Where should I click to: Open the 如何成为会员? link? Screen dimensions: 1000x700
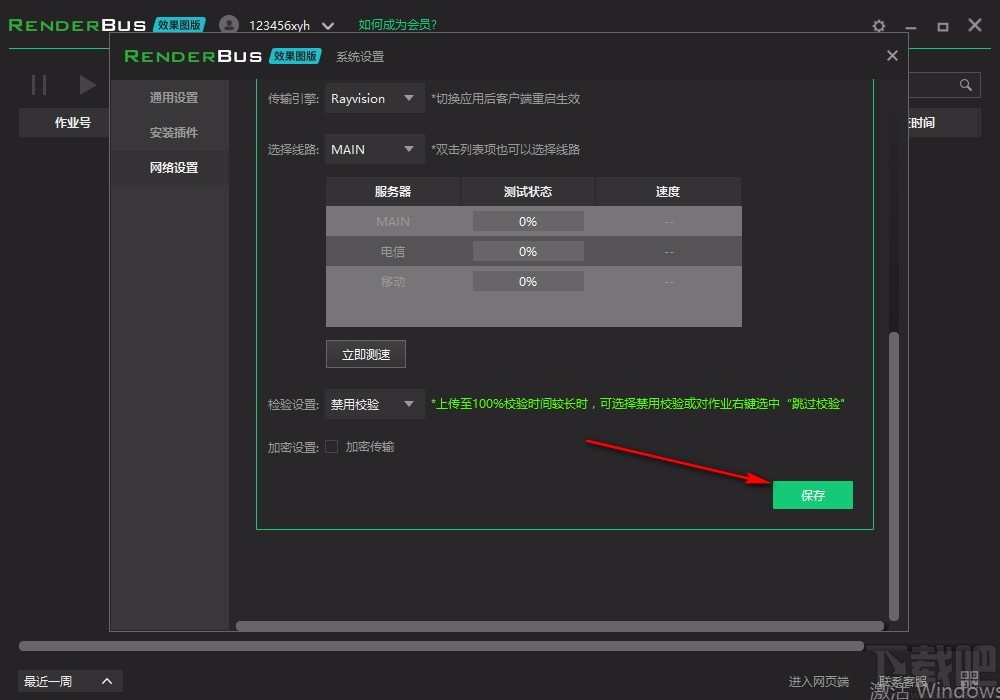pos(397,25)
